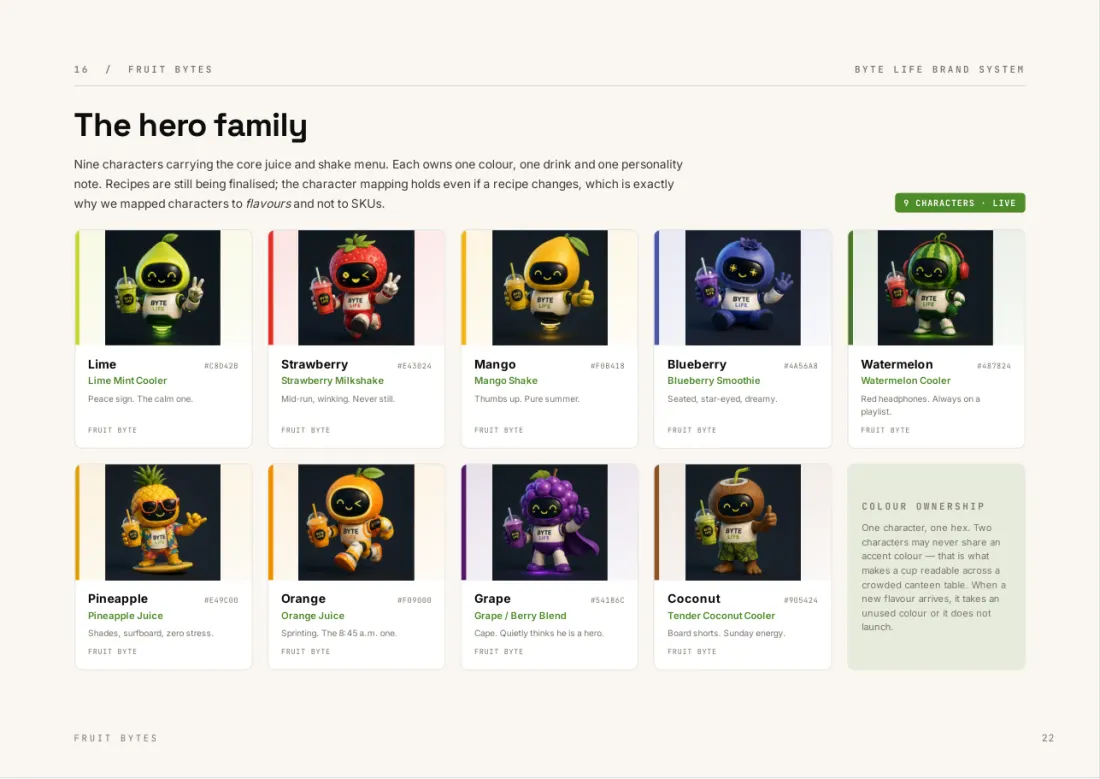This screenshot has height=779, width=1100.
Task: Select the 'Pineapple Juice' drink label
Action: tap(126, 615)
